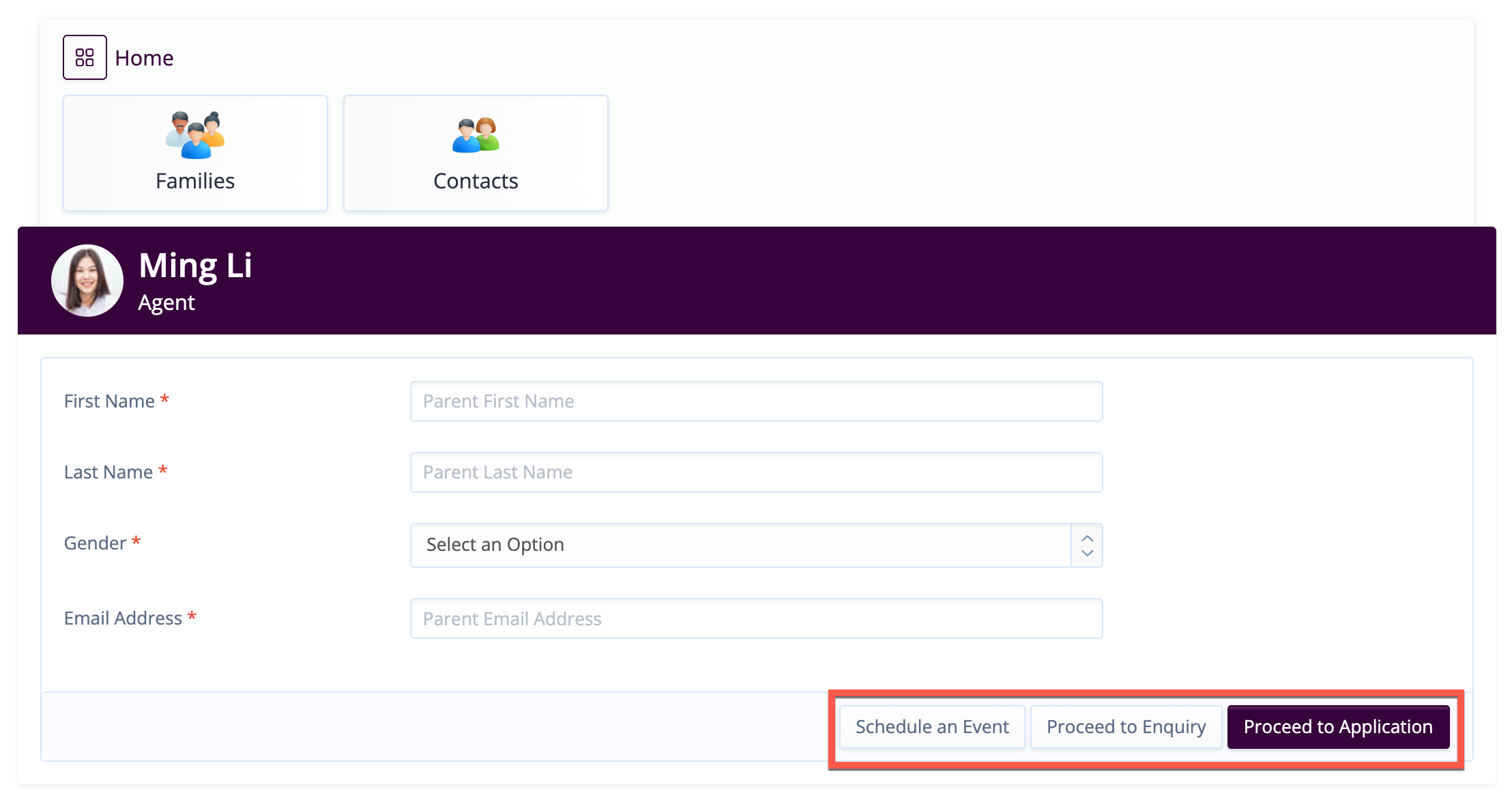Open the Gender 'Select an Option' dropdown

click(x=740, y=545)
